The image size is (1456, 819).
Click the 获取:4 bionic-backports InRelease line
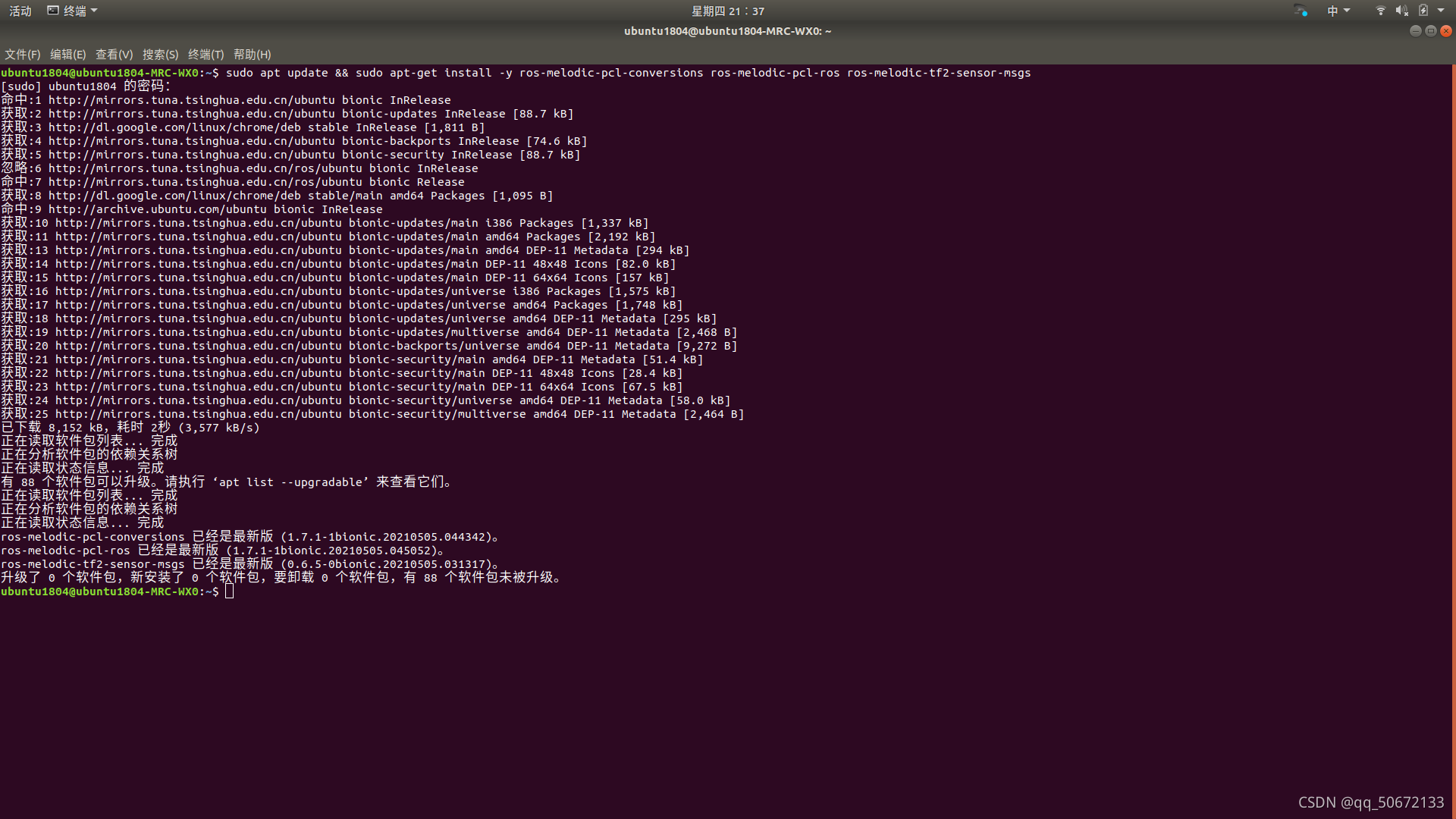294,141
